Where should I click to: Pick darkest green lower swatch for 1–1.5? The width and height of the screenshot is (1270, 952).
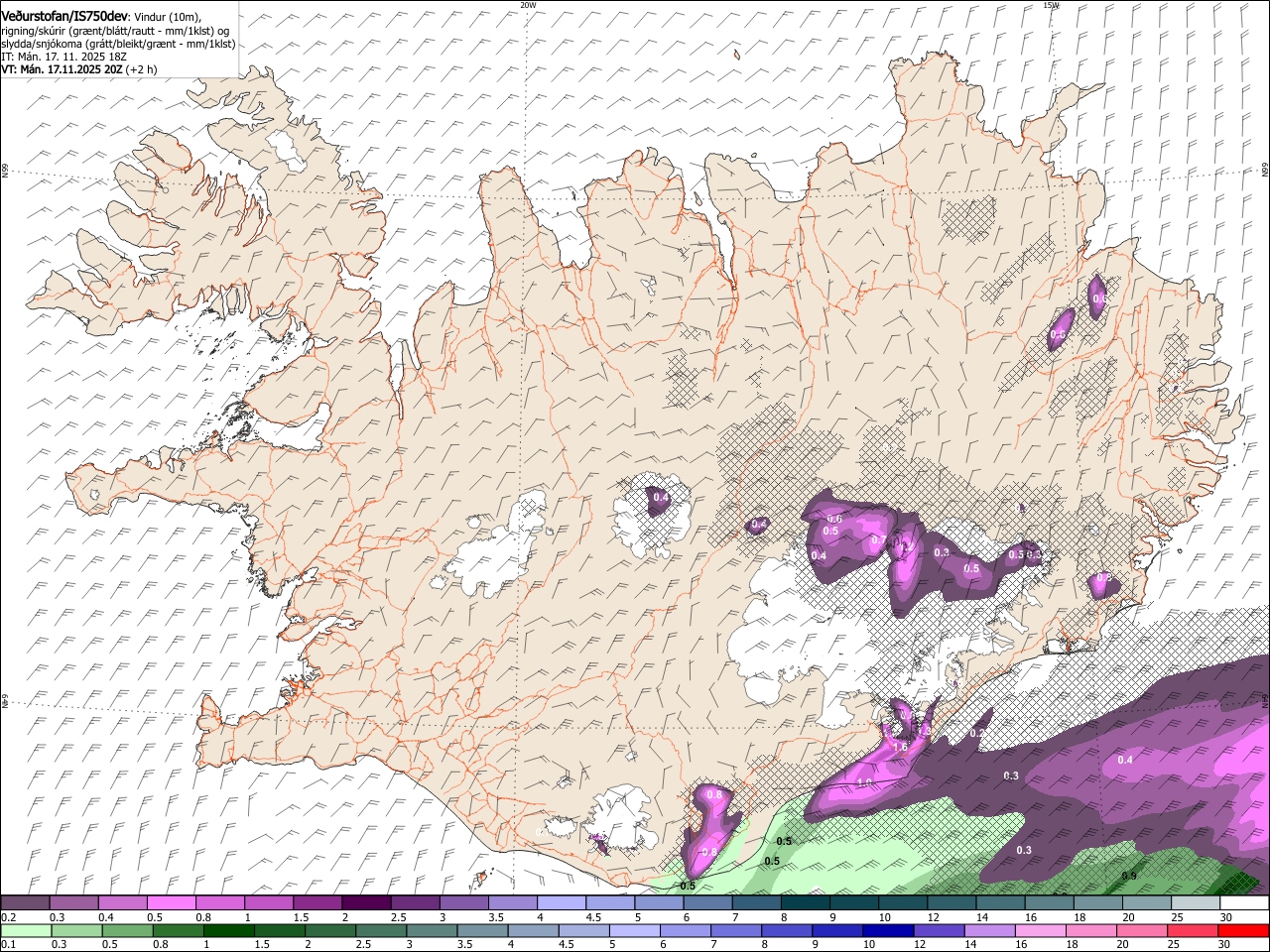[x=228, y=931]
